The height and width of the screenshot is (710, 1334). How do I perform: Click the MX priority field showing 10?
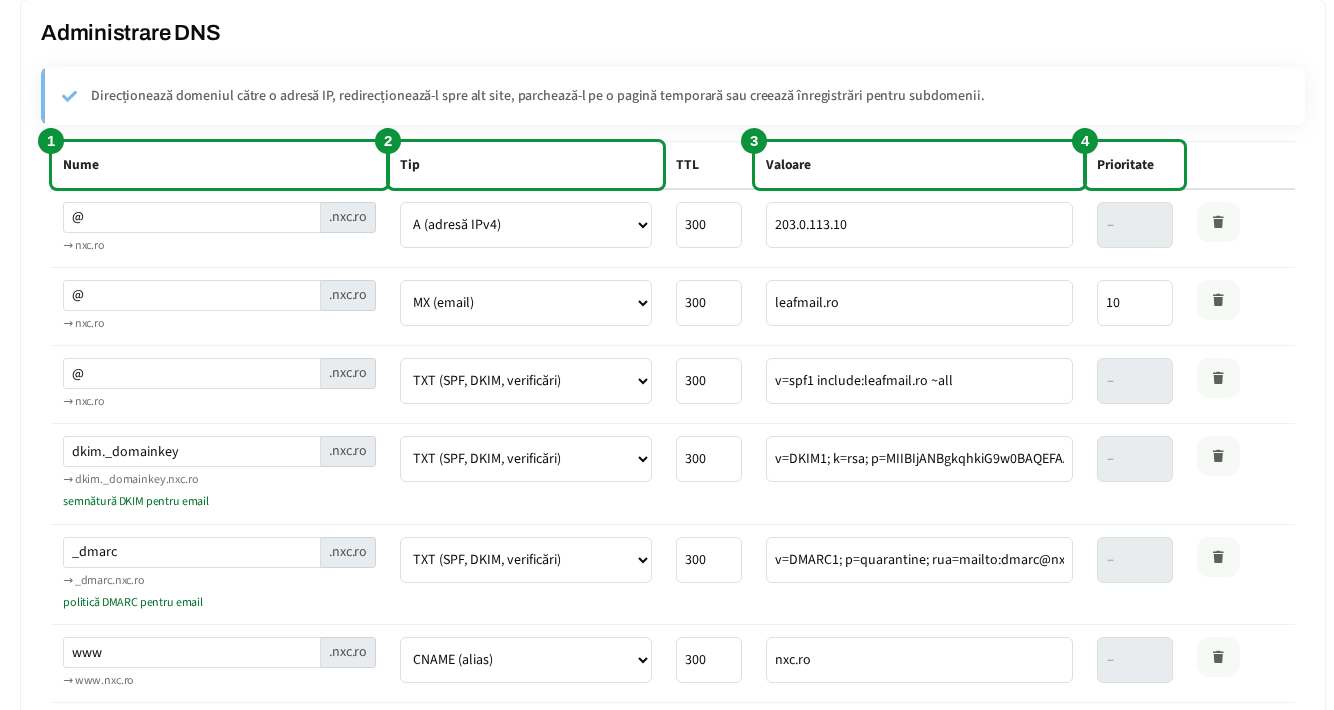pos(1135,303)
